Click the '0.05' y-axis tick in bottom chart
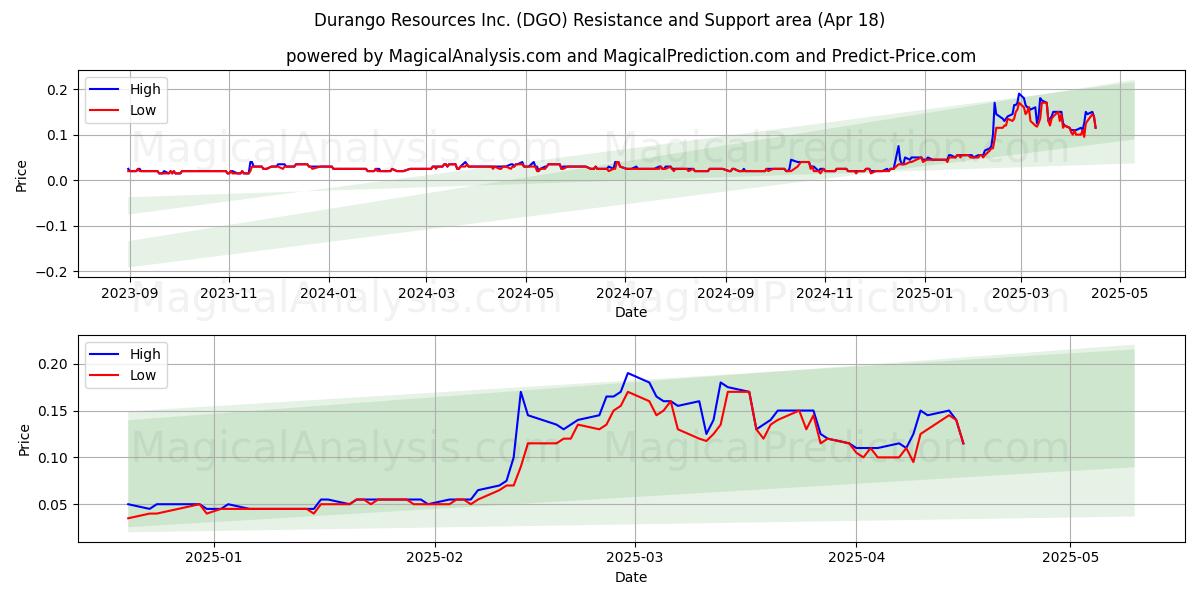The height and width of the screenshot is (600, 1200). click(53, 505)
